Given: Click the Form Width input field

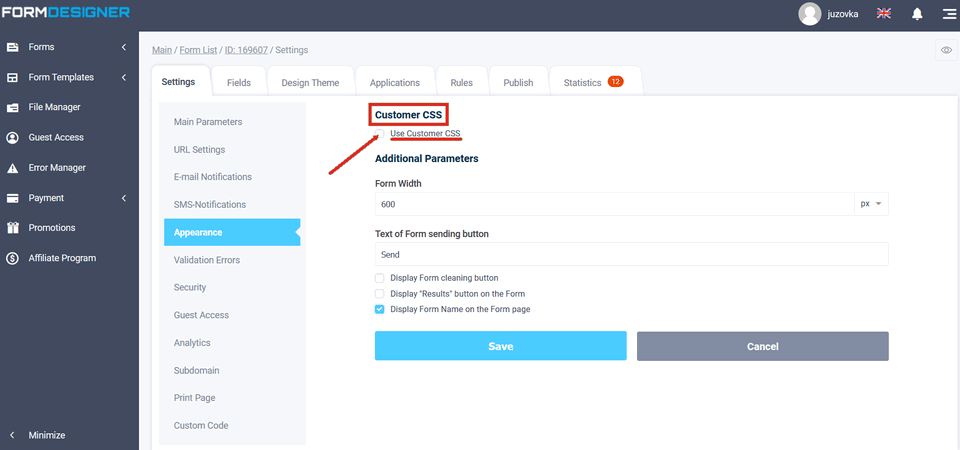Looking at the screenshot, I should coord(614,204).
